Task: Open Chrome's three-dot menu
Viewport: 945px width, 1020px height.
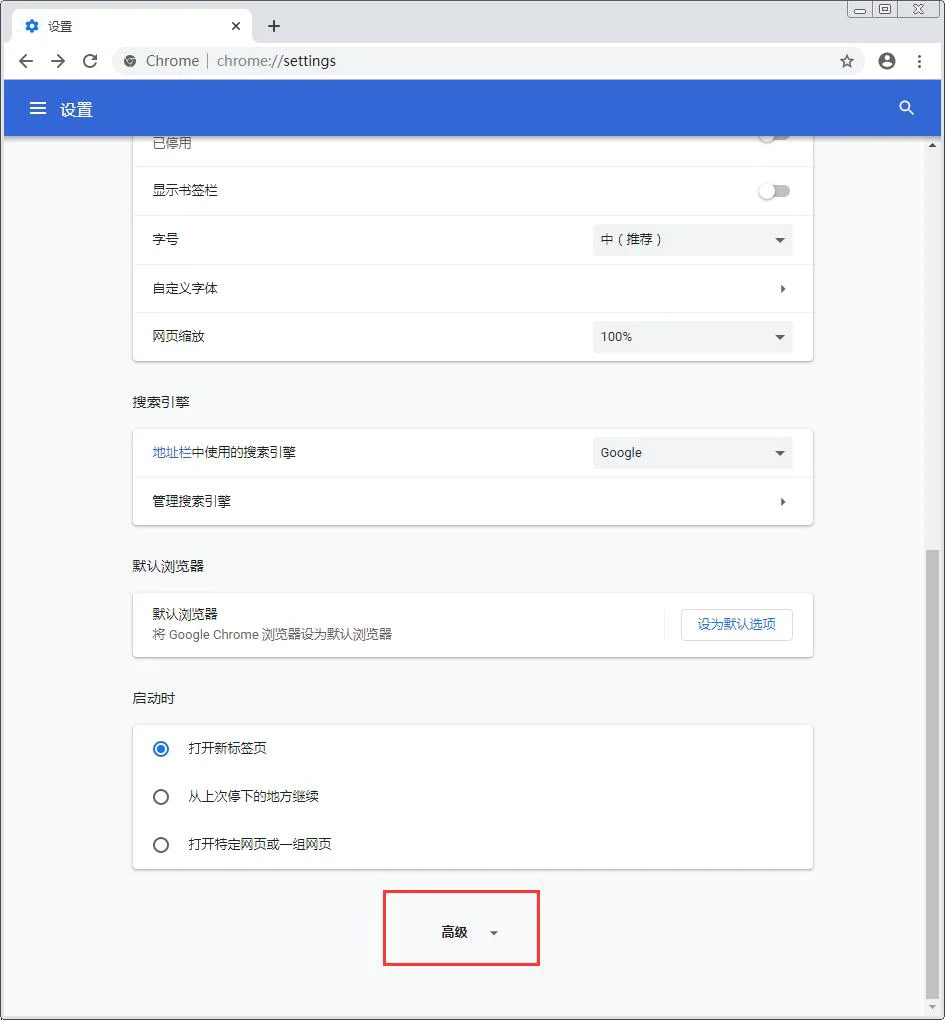Action: tap(919, 61)
